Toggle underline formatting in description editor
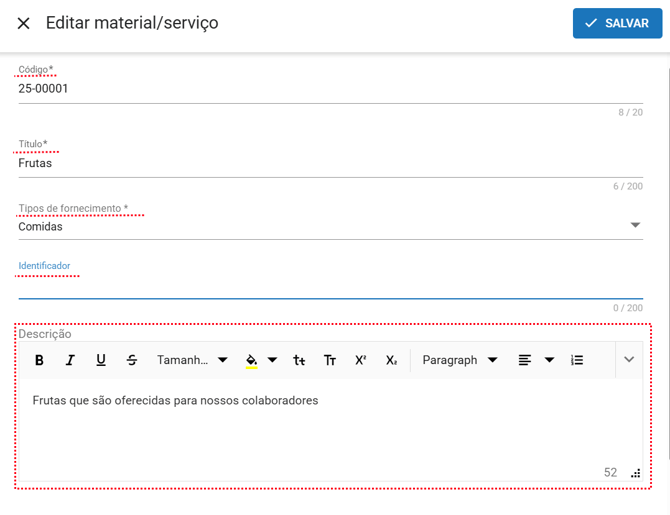 coord(101,360)
